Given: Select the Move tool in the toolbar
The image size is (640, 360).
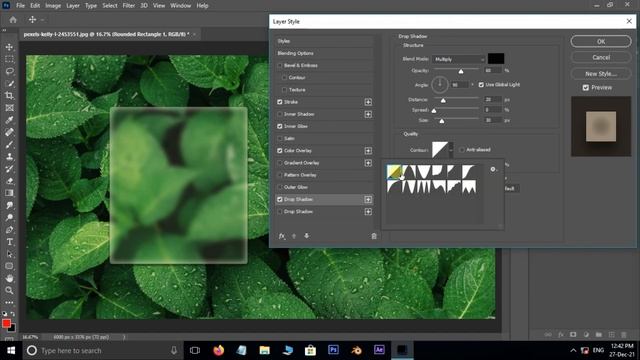Looking at the screenshot, I should (x=9, y=47).
